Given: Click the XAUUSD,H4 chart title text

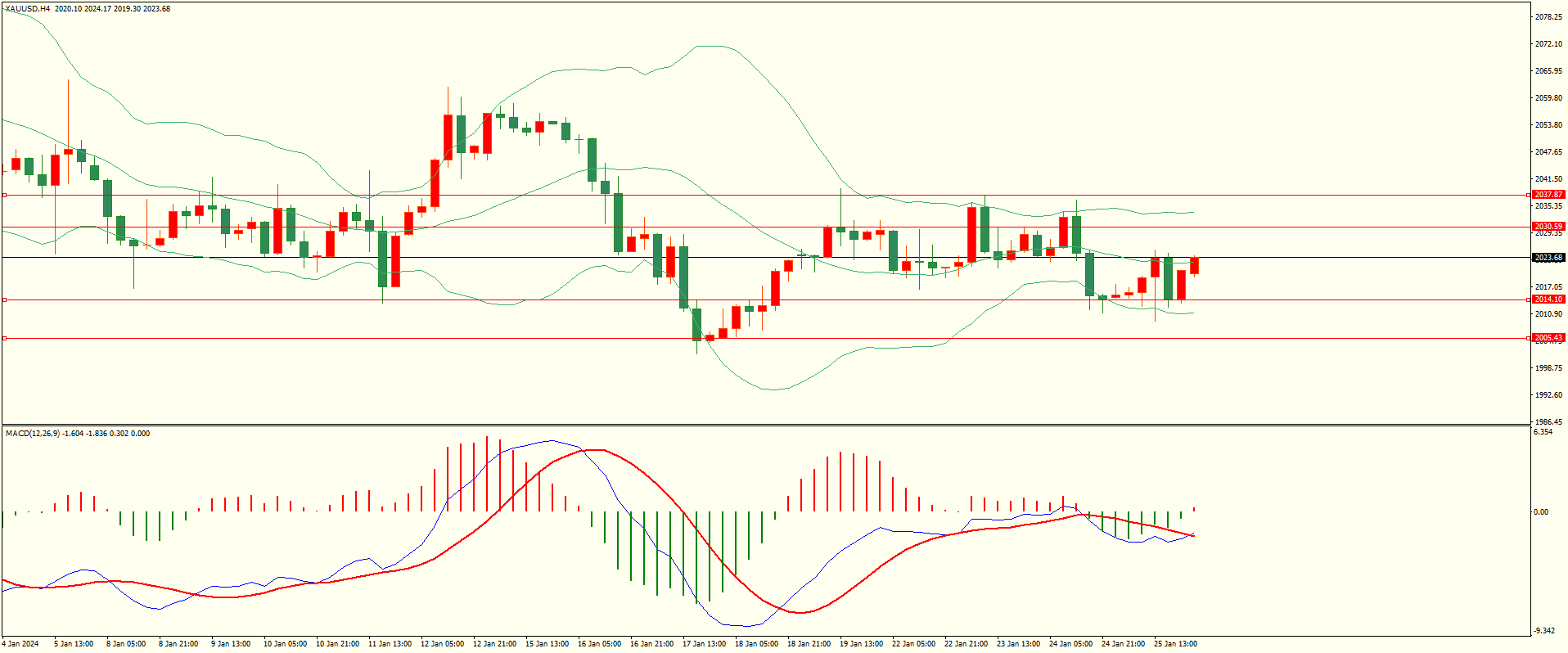Looking at the screenshot, I should point(27,9).
